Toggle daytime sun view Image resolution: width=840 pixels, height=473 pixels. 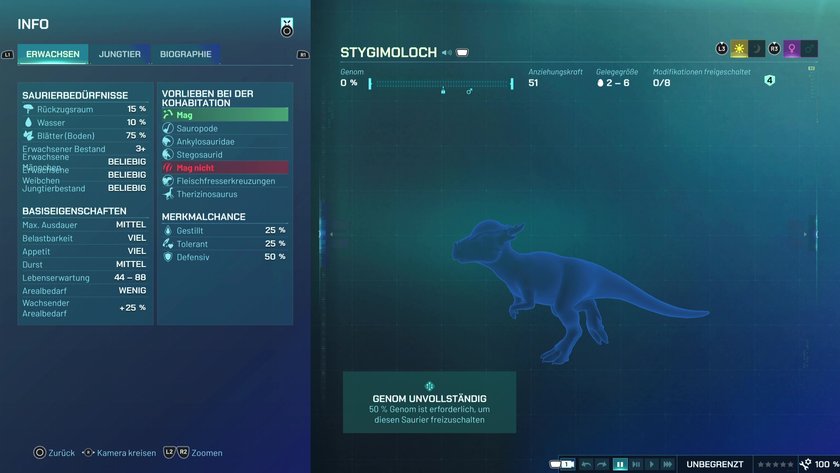tap(739, 49)
